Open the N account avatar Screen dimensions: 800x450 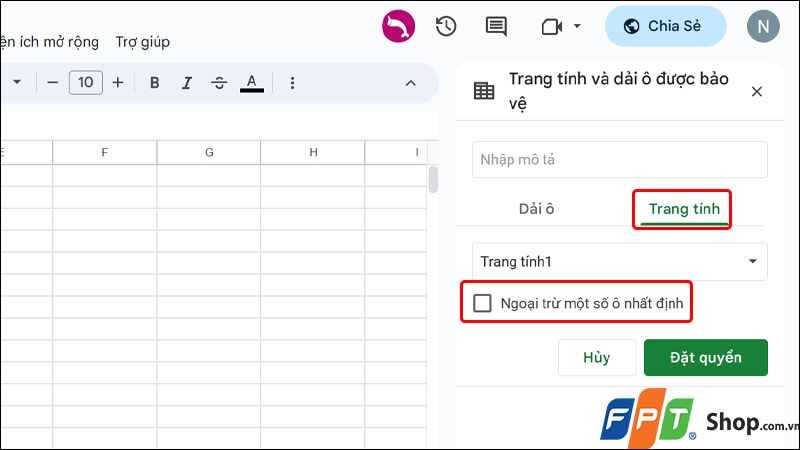763,26
